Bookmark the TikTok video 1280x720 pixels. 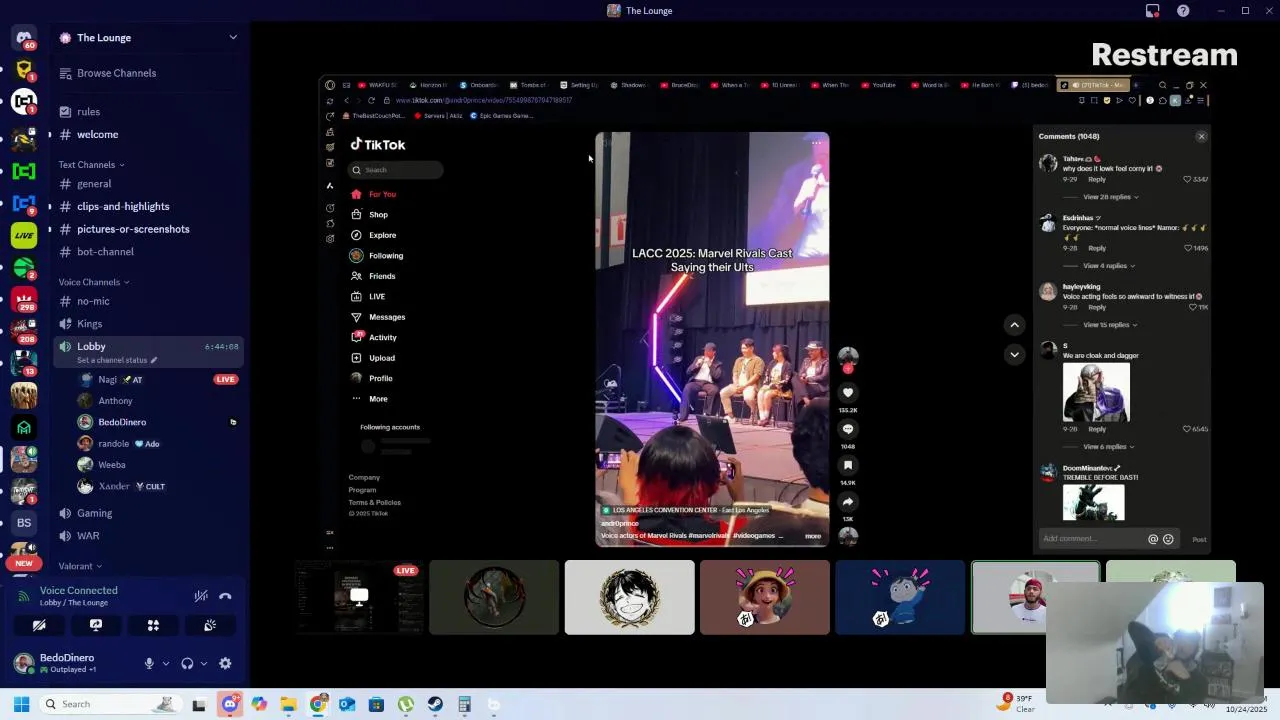pos(848,465)
